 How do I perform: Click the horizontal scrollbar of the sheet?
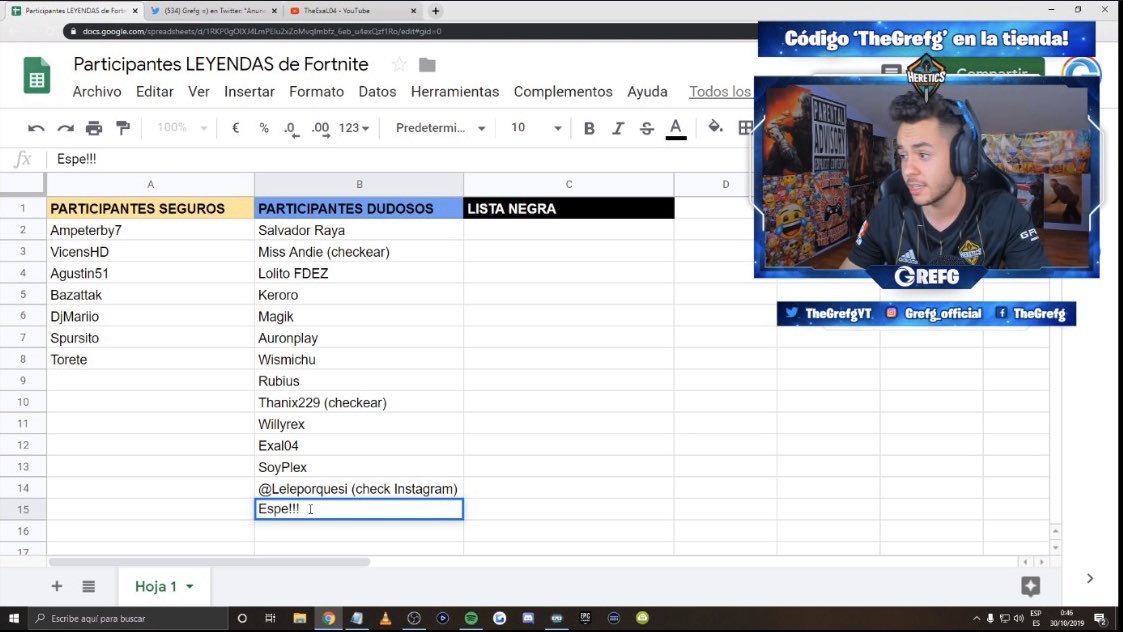209,562
